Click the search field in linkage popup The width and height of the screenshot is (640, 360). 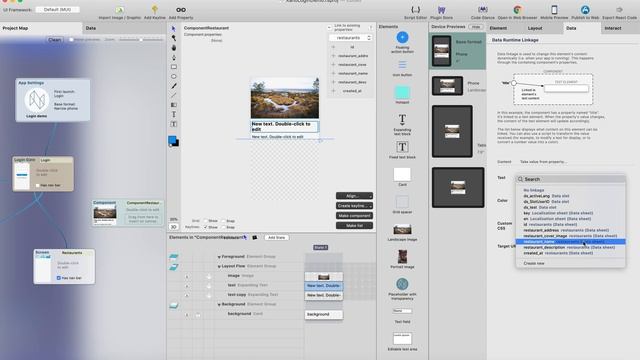pos(570,179)
